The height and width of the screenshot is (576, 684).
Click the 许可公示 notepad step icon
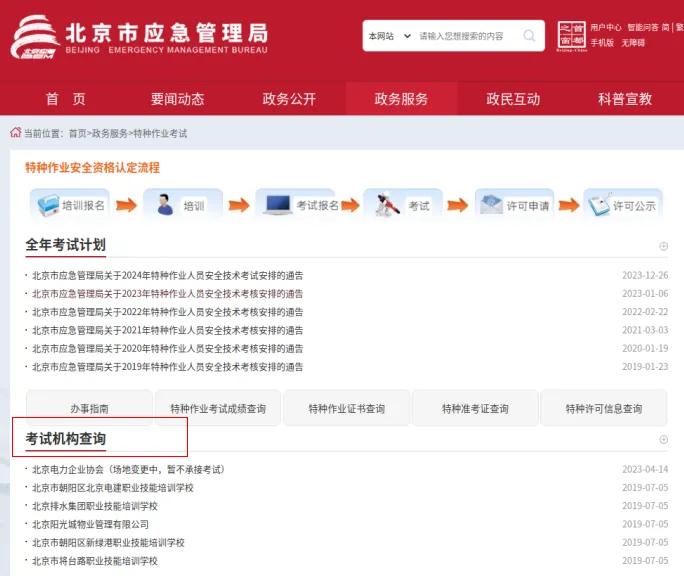(x=599, y=205)
